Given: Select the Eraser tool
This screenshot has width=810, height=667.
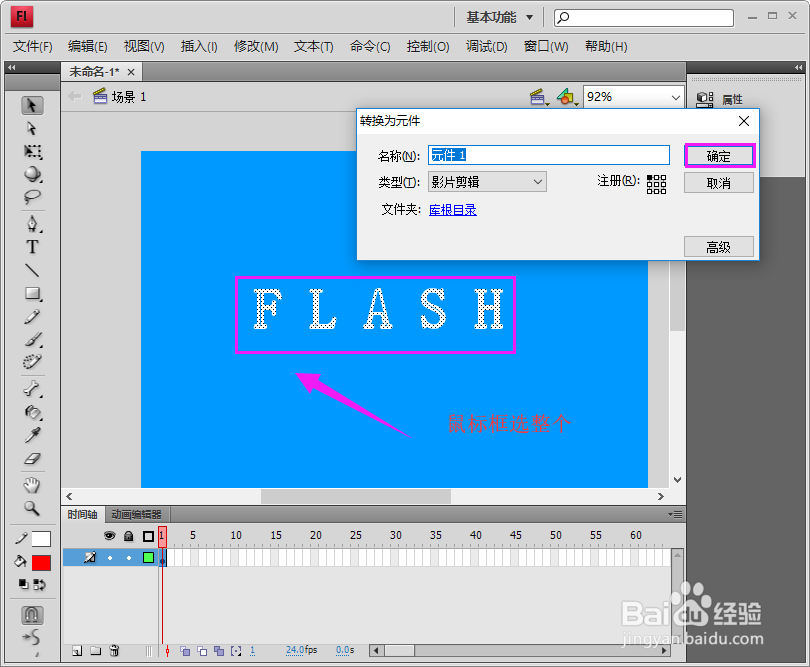Looking at the screenshot, I should click(x=33, y=458).
